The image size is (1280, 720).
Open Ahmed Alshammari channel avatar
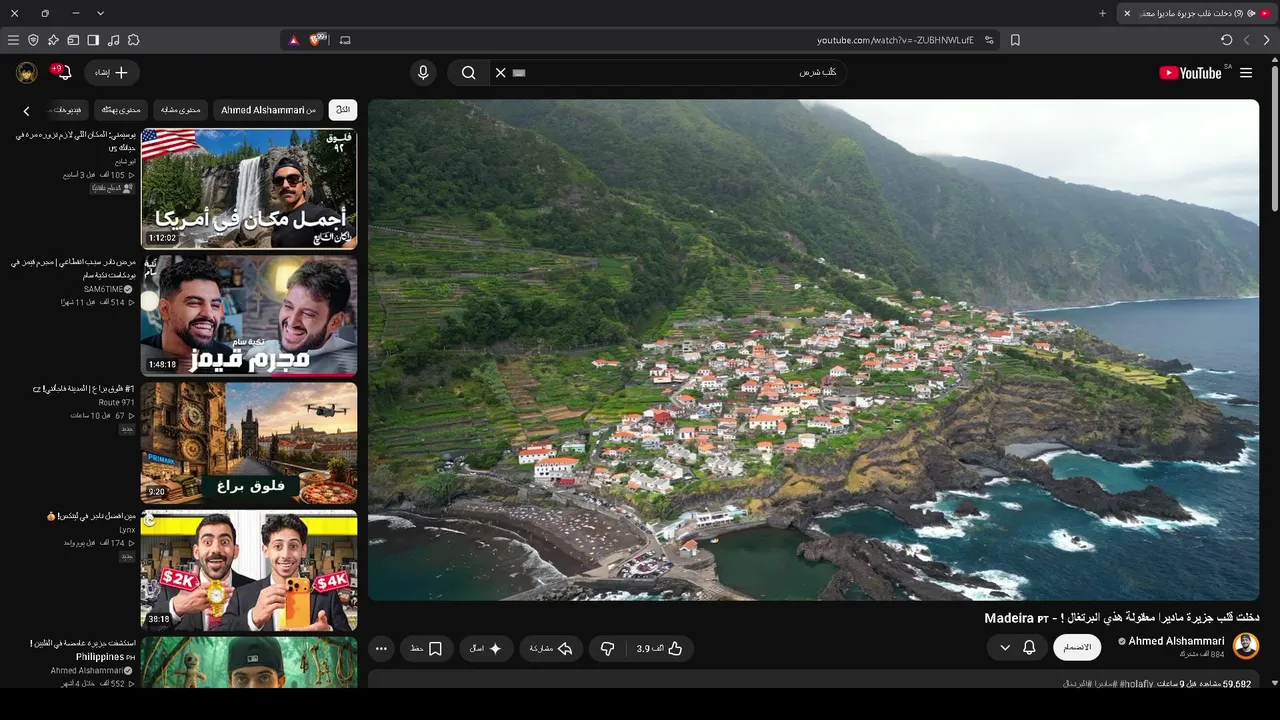click(x=1246, y=646)
